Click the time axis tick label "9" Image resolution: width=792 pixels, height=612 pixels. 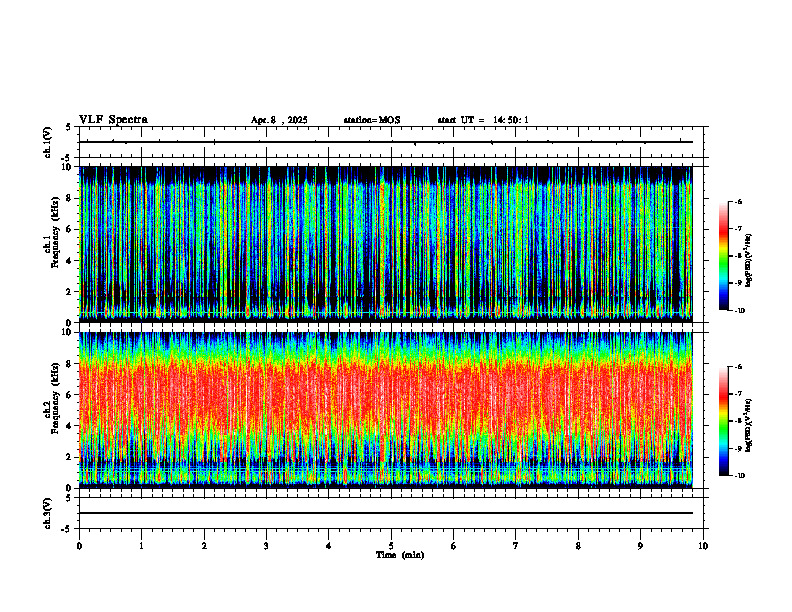640,546
